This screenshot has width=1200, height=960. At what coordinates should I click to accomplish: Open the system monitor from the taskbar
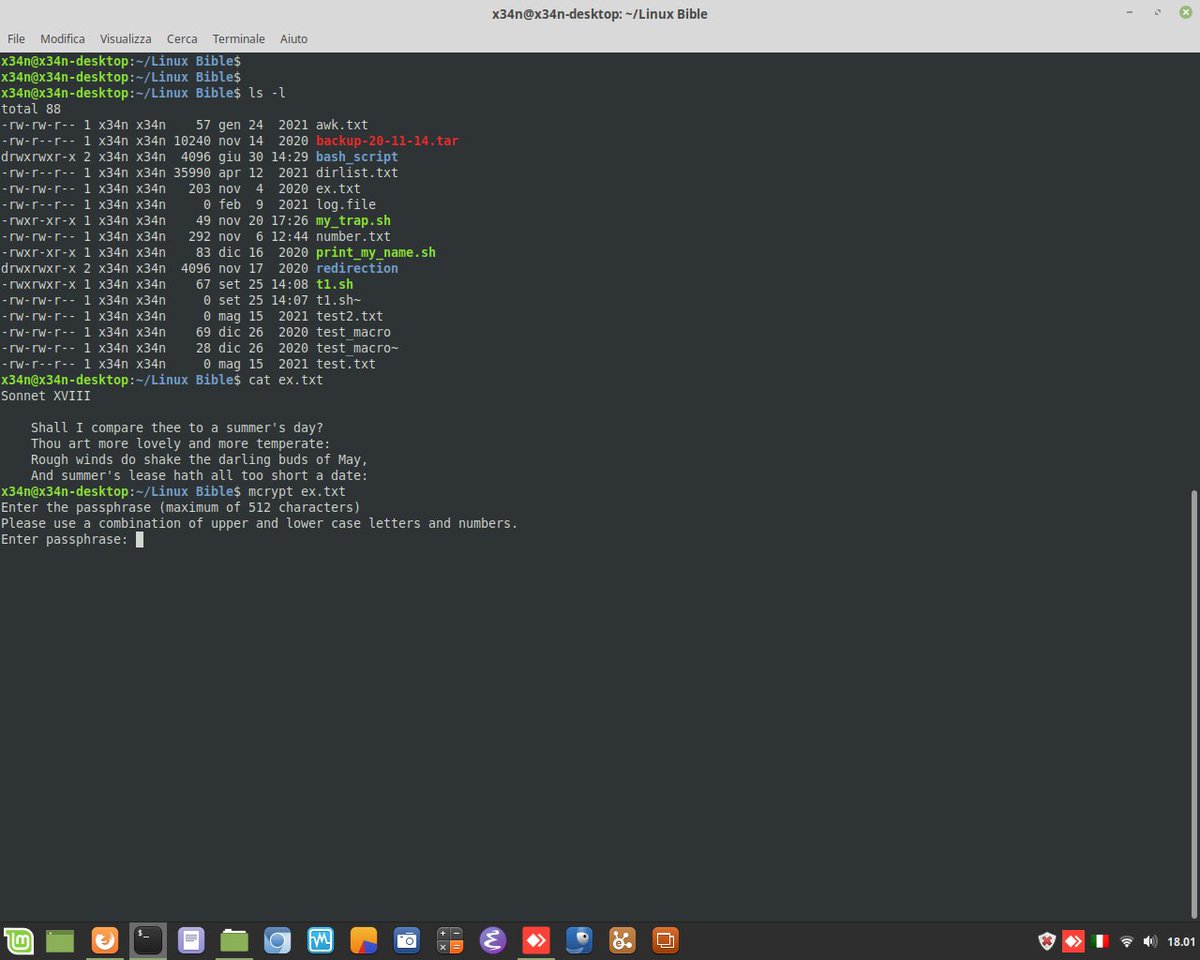[x=320, y=940]
